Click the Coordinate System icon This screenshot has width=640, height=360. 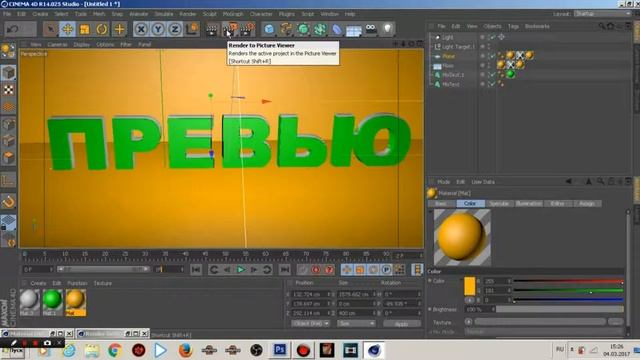click(192, 29)
